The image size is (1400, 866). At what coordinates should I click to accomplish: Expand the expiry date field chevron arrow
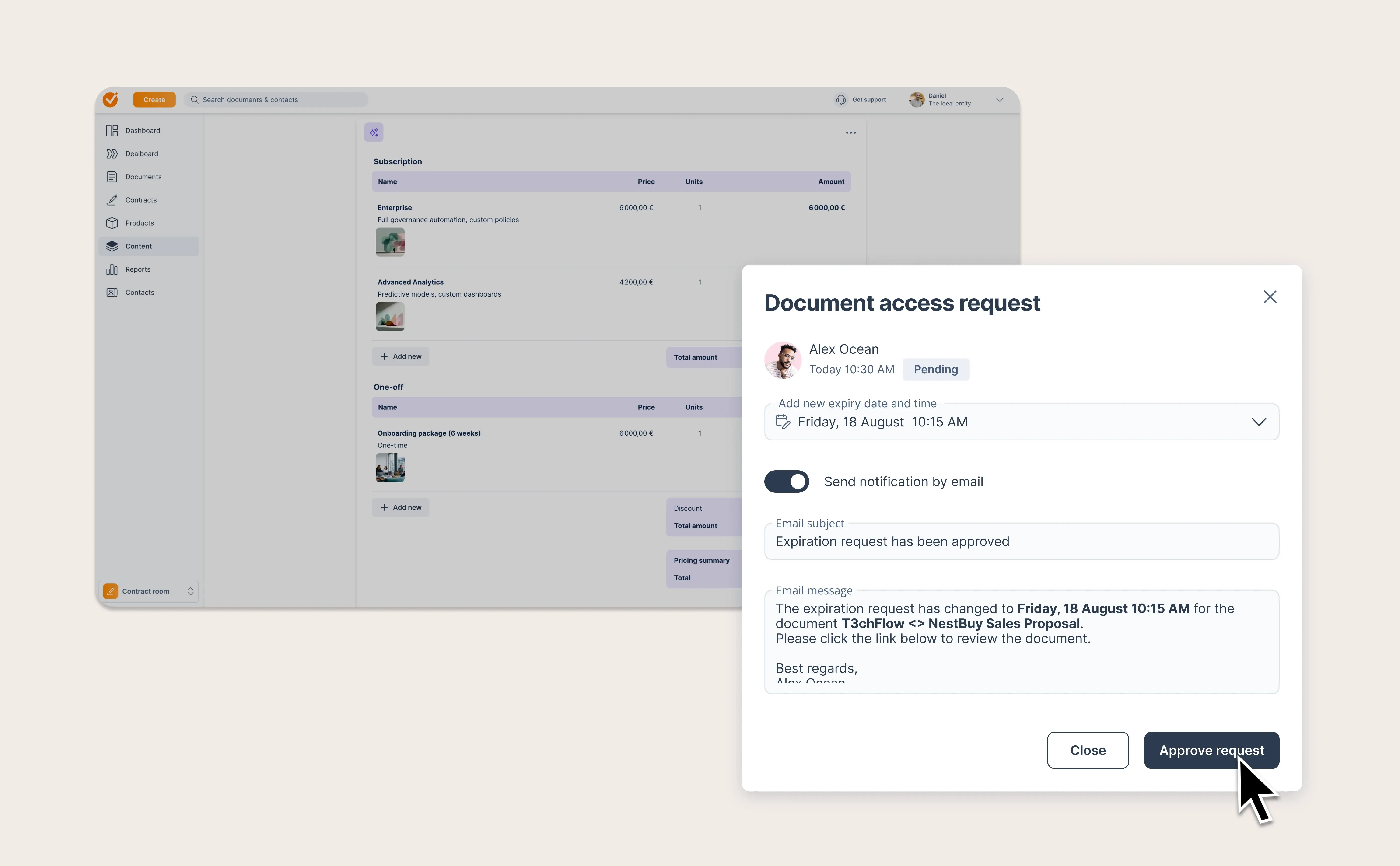[1259, 422]
